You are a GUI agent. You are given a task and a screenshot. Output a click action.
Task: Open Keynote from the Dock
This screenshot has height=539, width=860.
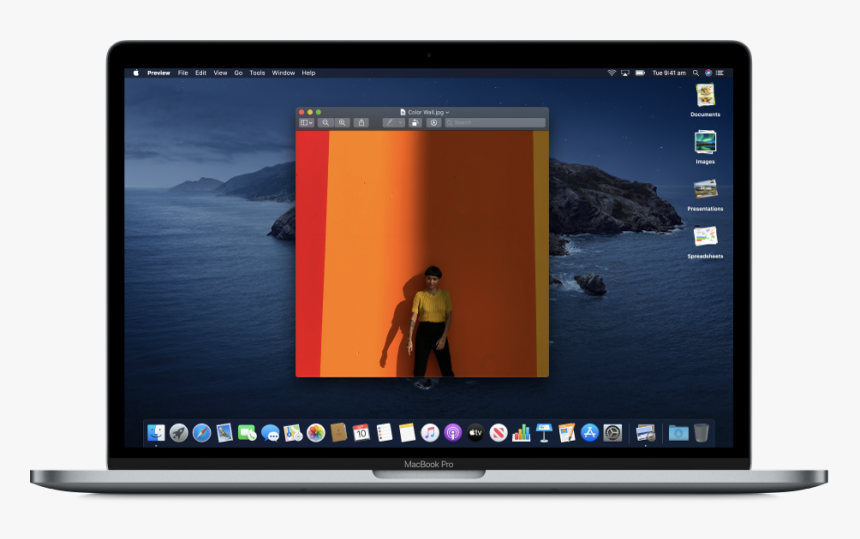click(x=544, y=433)
